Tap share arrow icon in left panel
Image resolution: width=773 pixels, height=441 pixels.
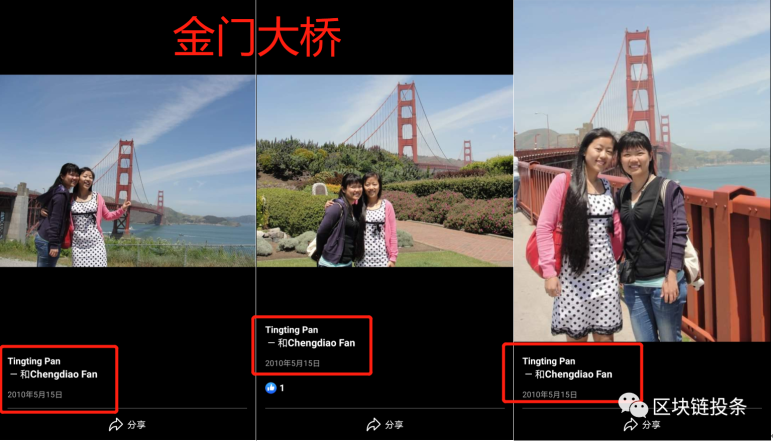115,424
